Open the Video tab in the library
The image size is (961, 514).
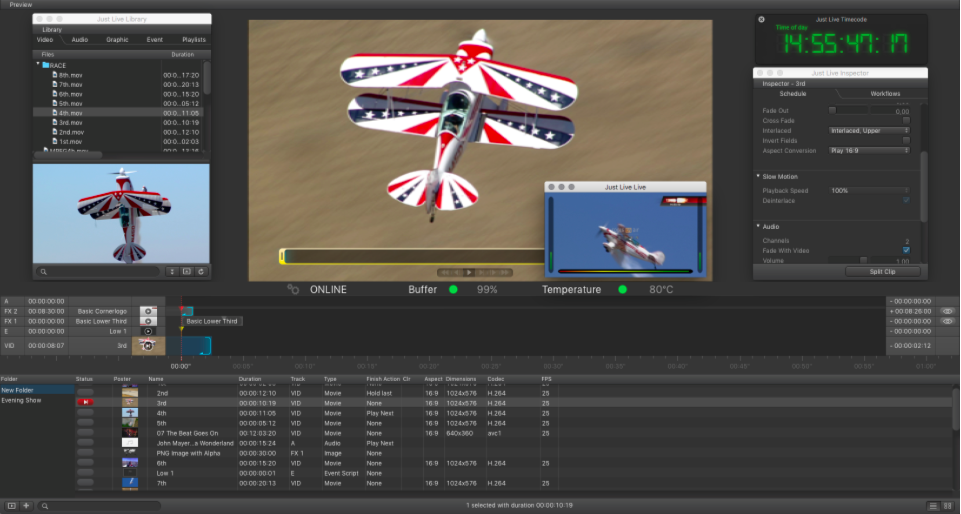pyautogui.click(x=45, y=40)
